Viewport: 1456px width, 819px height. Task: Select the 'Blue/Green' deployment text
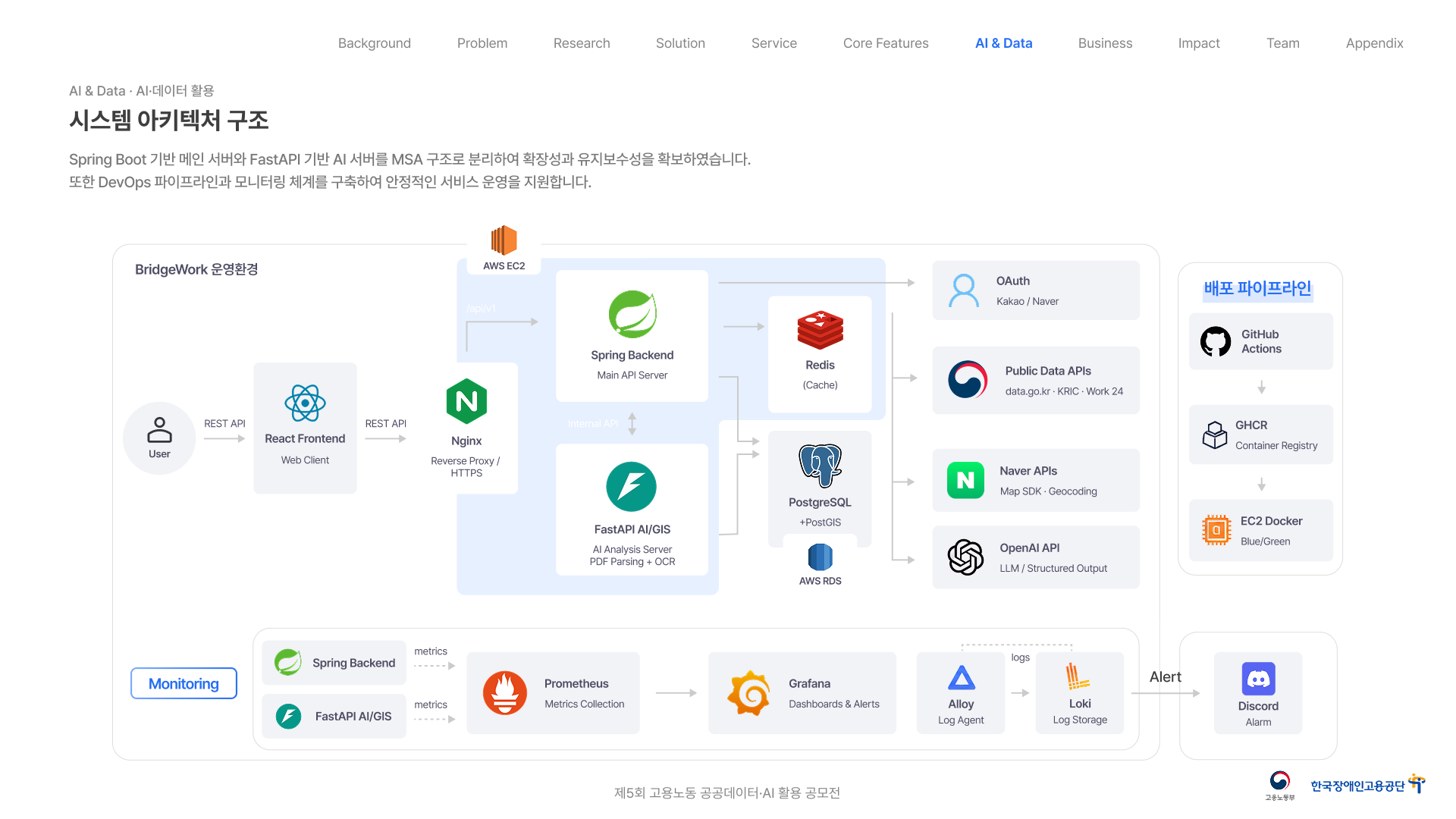1265,541
